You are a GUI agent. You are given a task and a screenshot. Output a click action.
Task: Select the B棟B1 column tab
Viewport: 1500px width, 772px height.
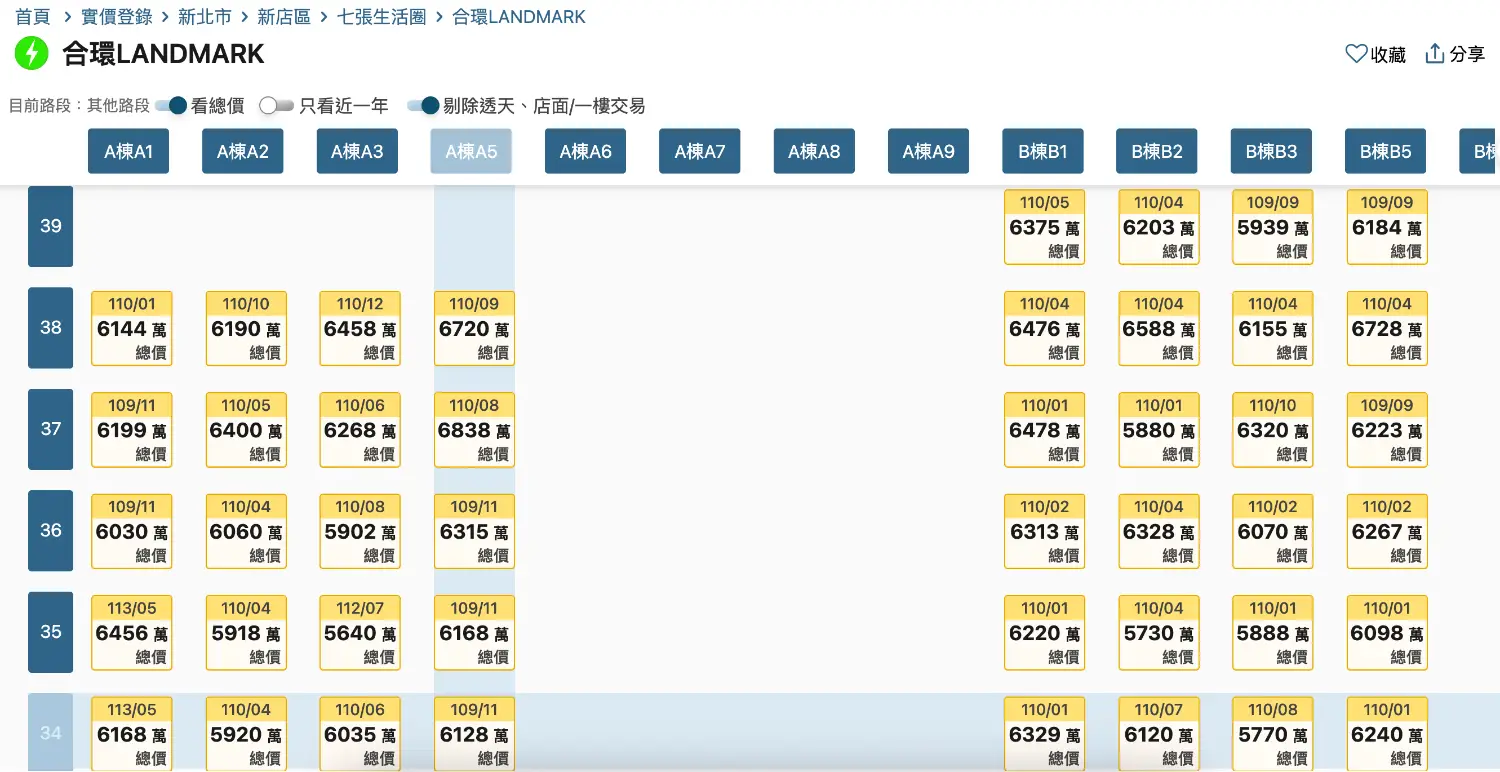[x=1043, y=151]
